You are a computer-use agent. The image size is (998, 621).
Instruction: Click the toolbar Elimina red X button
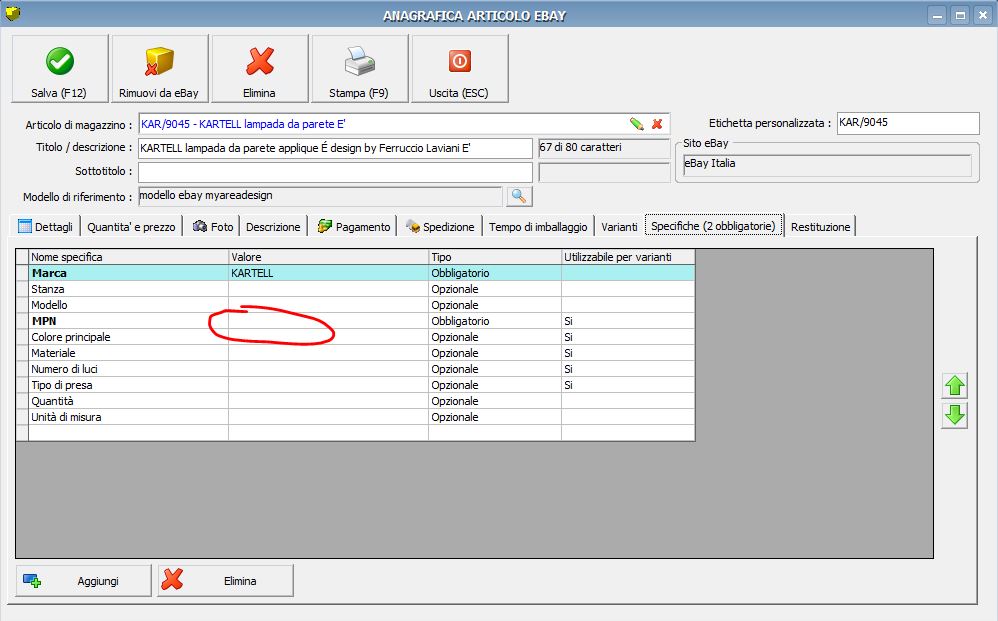(x=260, y=69)
